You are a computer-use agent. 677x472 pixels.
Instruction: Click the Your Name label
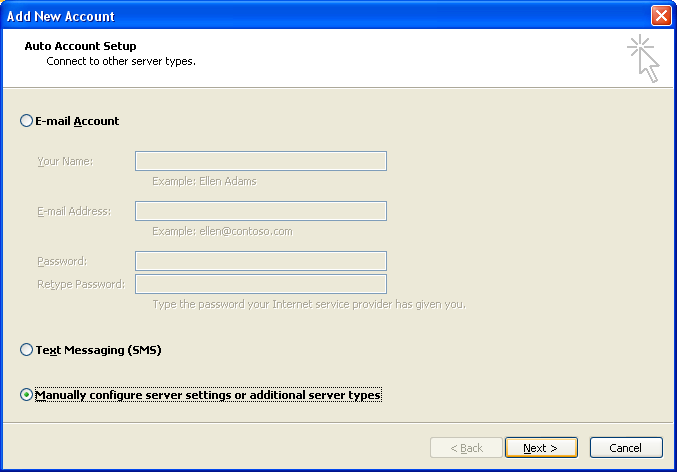click(x=65, y=161)
